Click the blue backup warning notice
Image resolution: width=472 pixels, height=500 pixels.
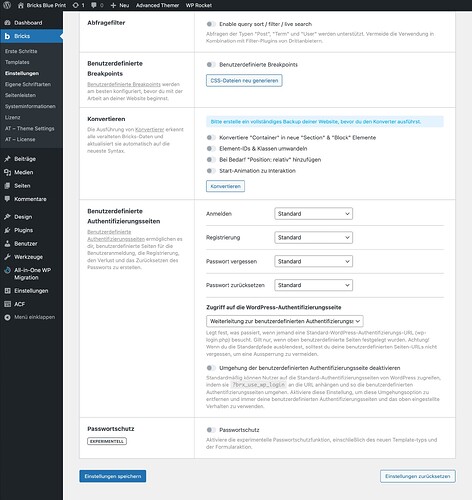tap(325, 122)
